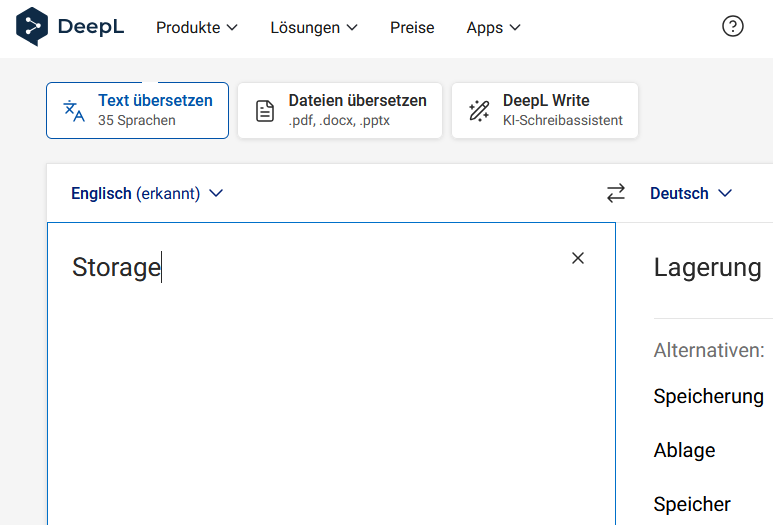Open the Englisch (erkannt) source language selector
The width and height of the screenshot is (773, 525).
point(147,193)
